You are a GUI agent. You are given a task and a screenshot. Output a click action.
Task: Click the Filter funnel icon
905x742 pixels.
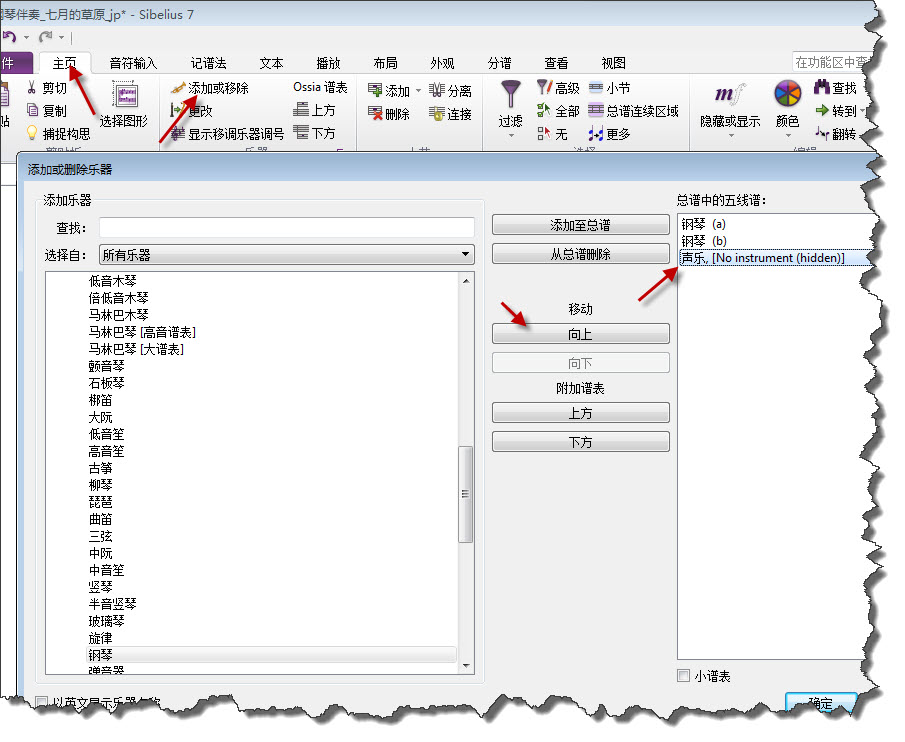510,95
